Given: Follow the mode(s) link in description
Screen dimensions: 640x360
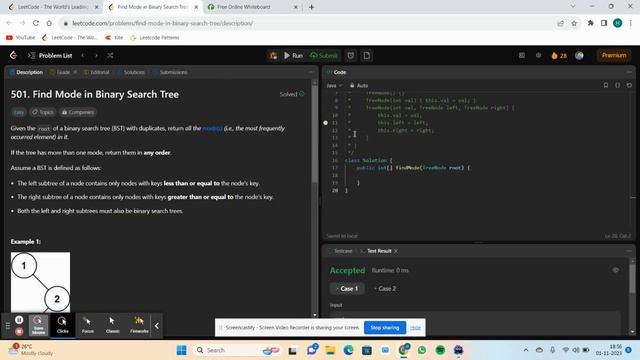Looking at the screenshot, I should 212,128.
